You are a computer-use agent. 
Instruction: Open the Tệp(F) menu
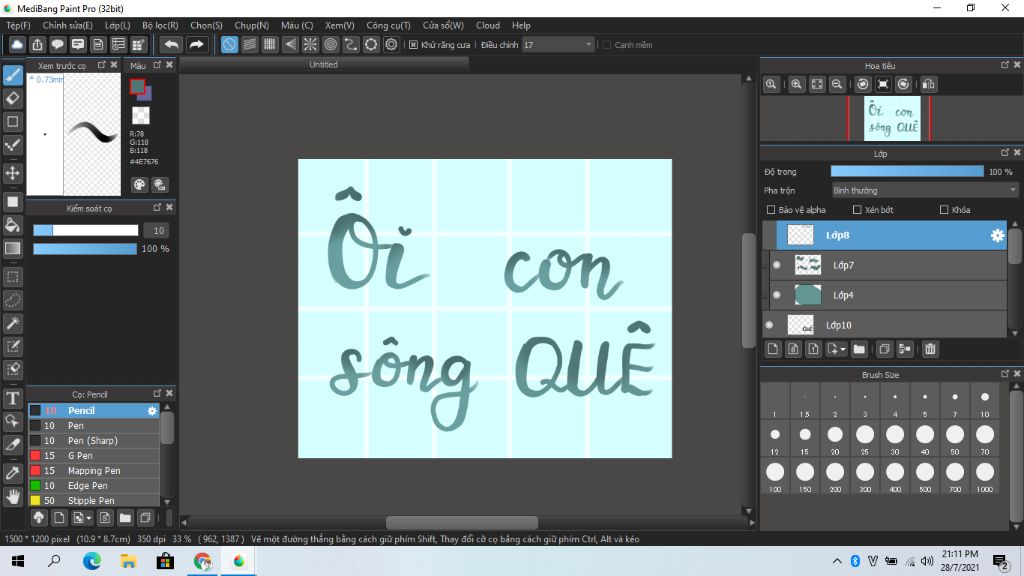tap(18, 25)
